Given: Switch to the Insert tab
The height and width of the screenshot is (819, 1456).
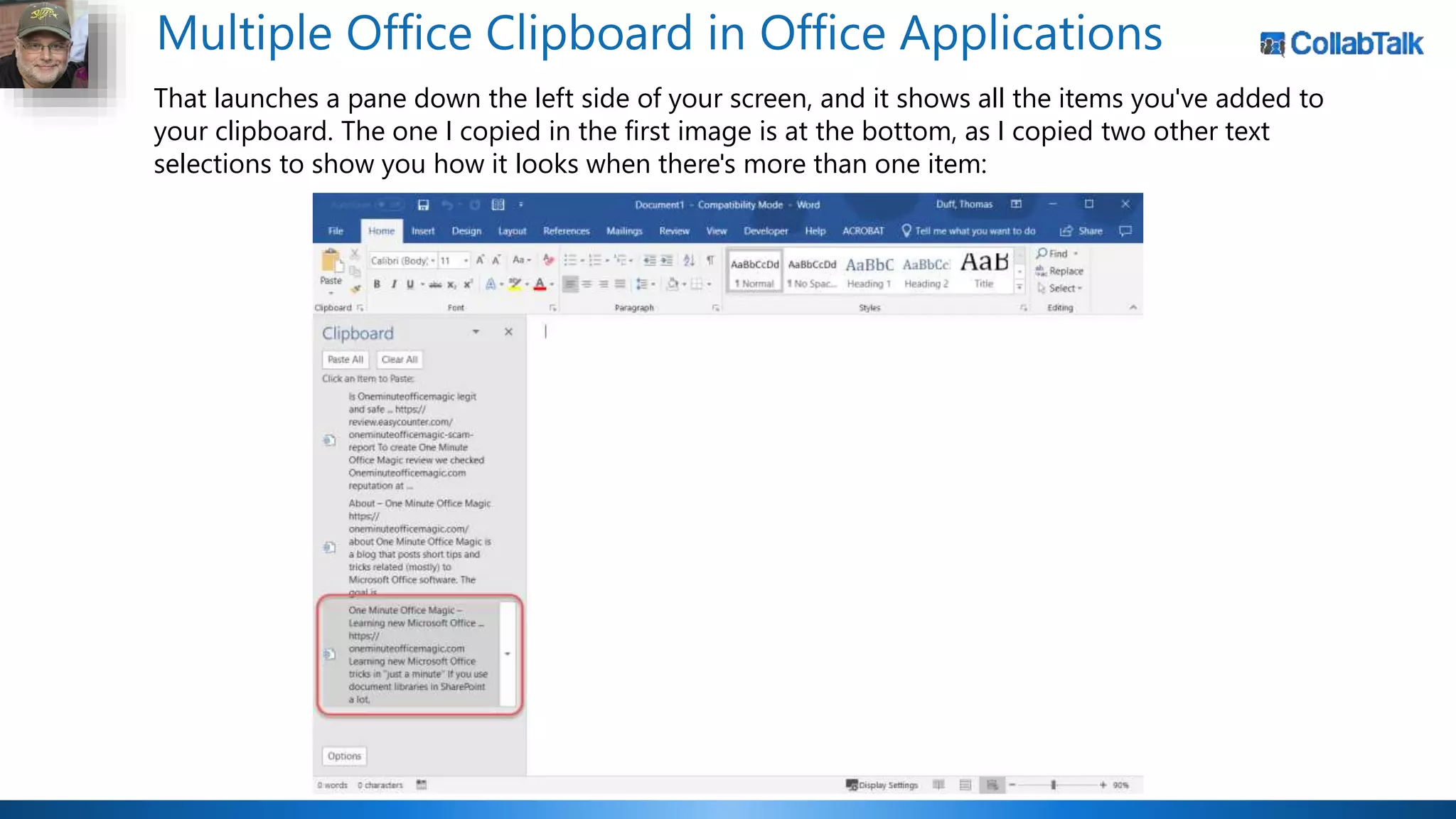Looking at the screenshot, I should pyautogui.click(x=423, y=231).
